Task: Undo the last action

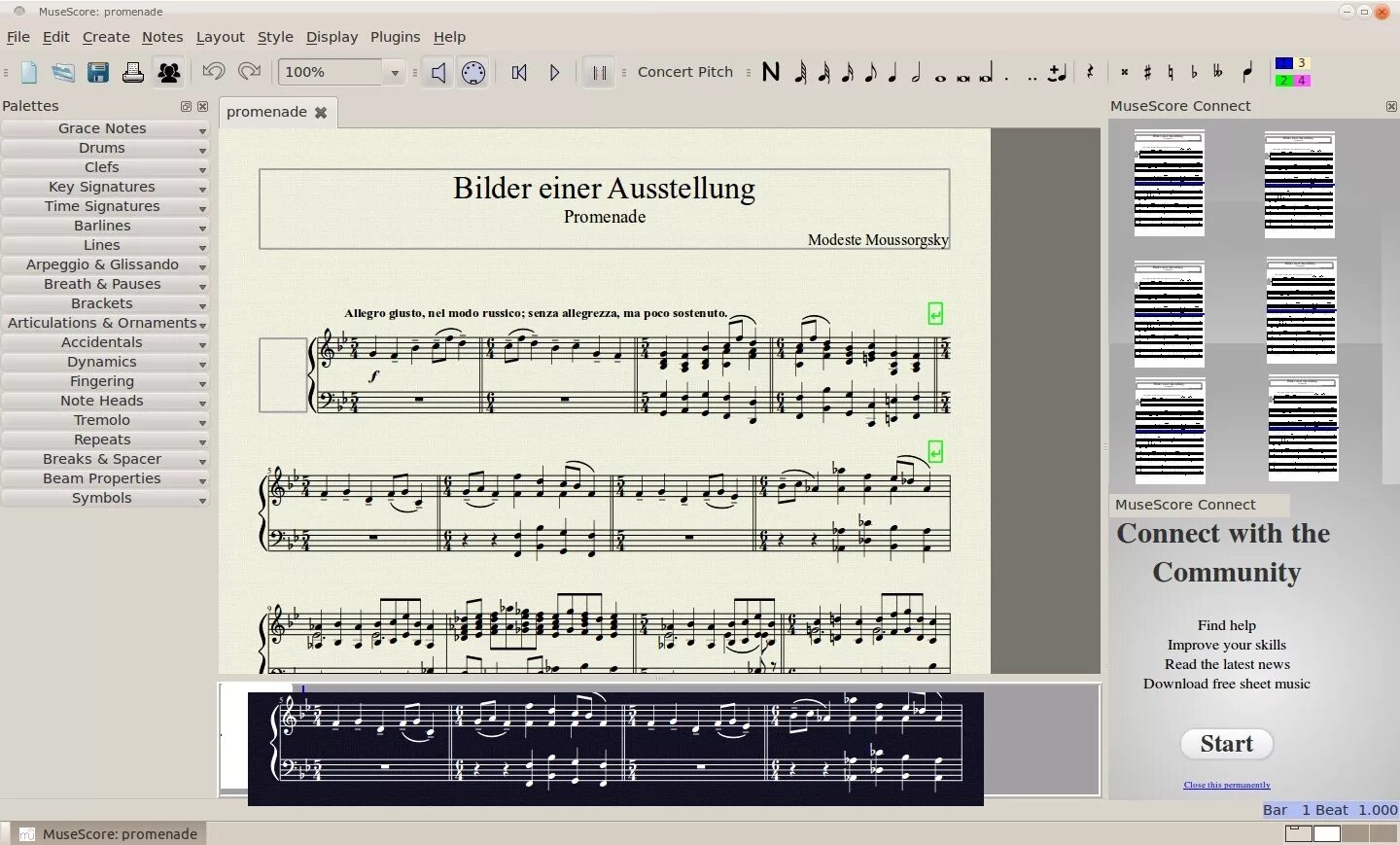Action: click(213, 72)
